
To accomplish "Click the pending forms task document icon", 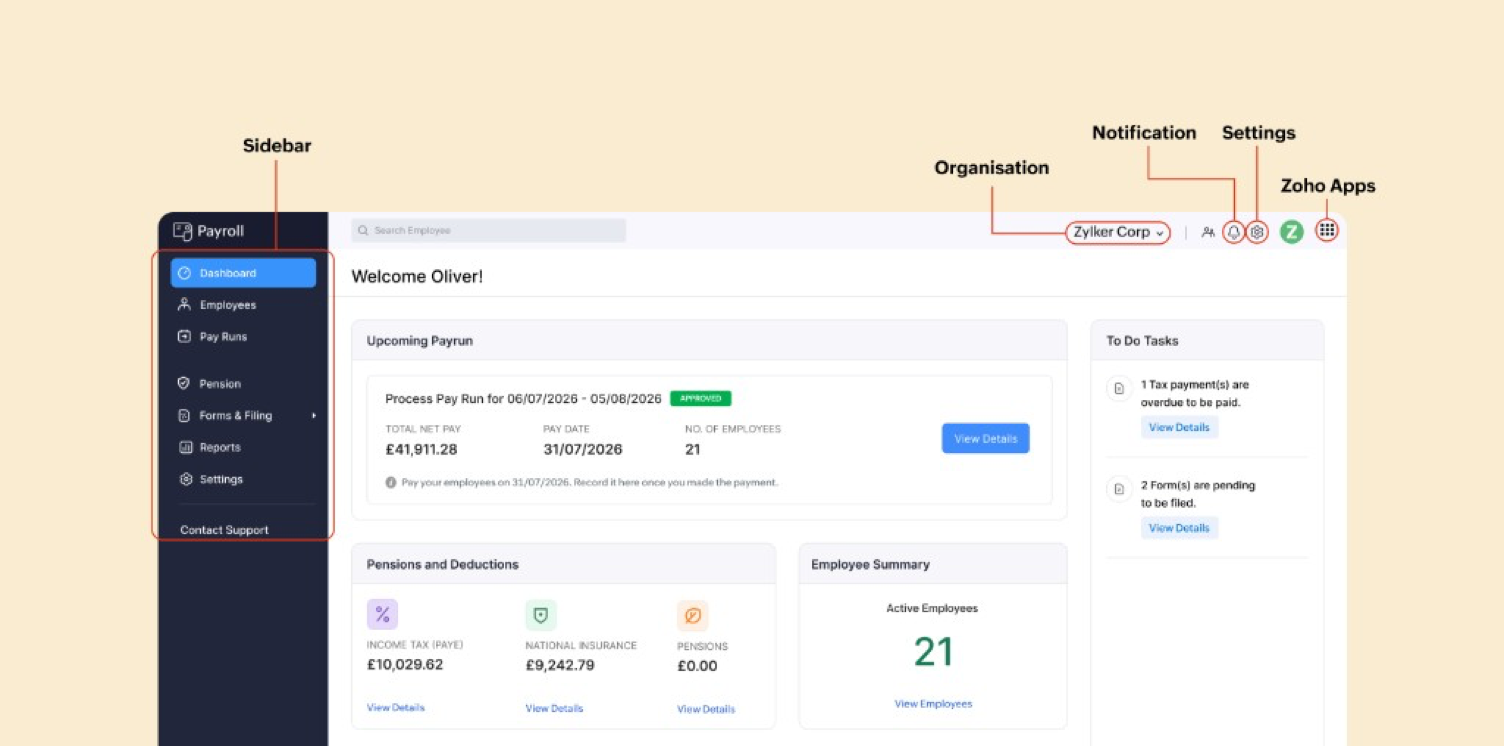I will 1119,489.
